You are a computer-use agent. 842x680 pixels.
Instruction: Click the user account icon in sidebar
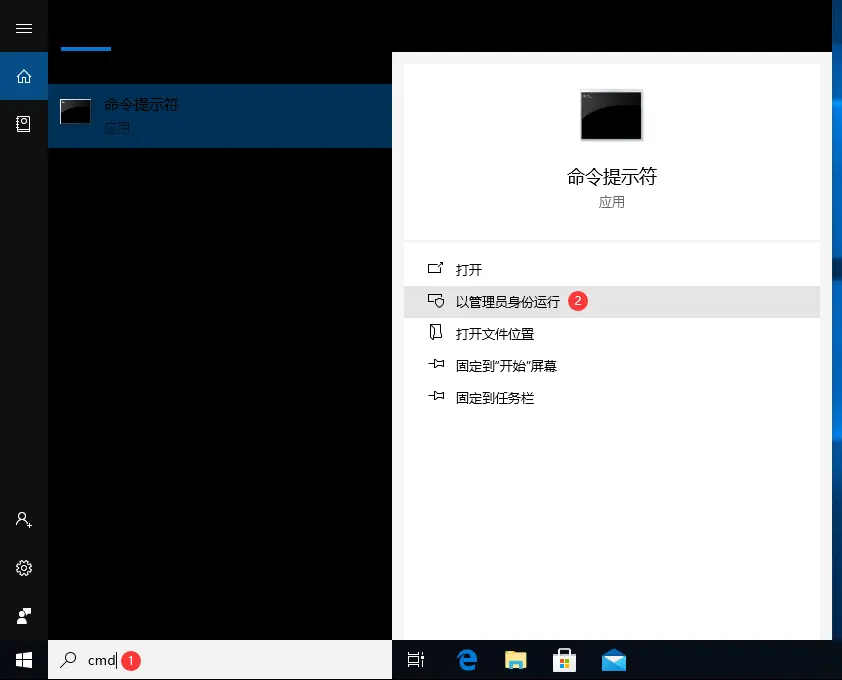(x=24, y=519)
